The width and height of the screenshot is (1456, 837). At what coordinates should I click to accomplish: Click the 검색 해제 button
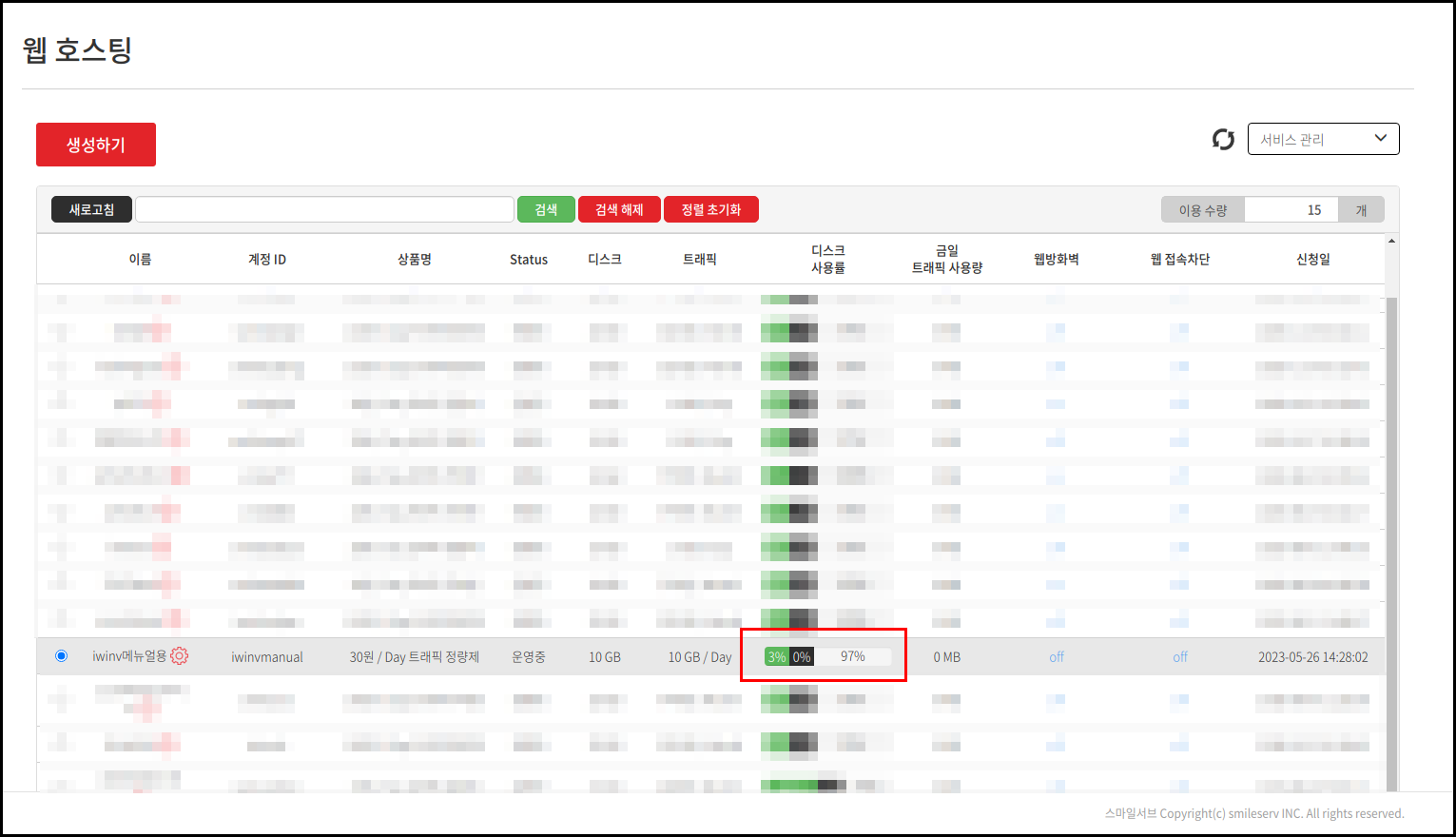tap(619, 209)
